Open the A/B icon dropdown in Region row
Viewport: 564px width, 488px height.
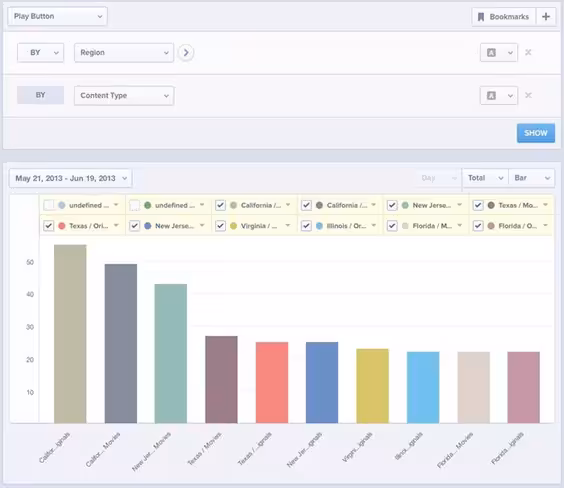click(499, 53)
